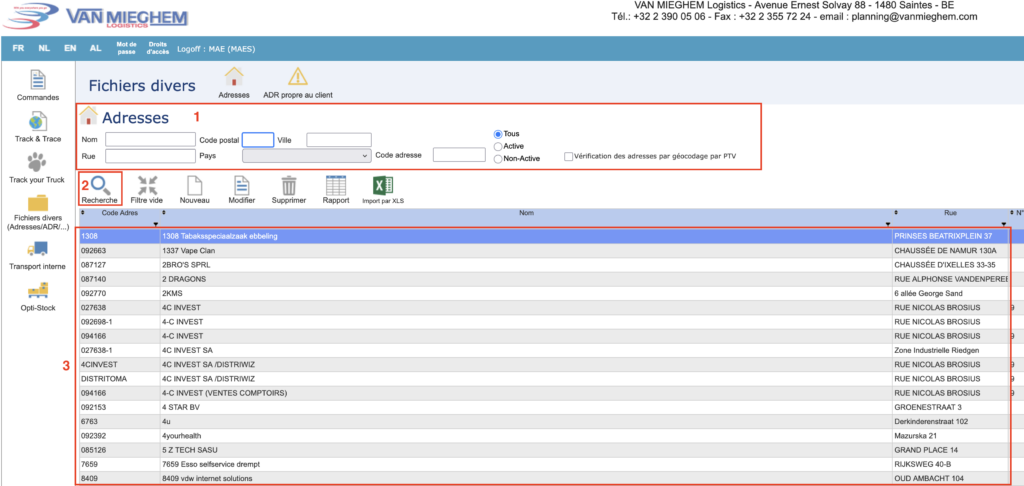The width and height of the screenshot is (1024, 486).
Task: Open Track & Trace in sidebar
Action: coord(38,123)
